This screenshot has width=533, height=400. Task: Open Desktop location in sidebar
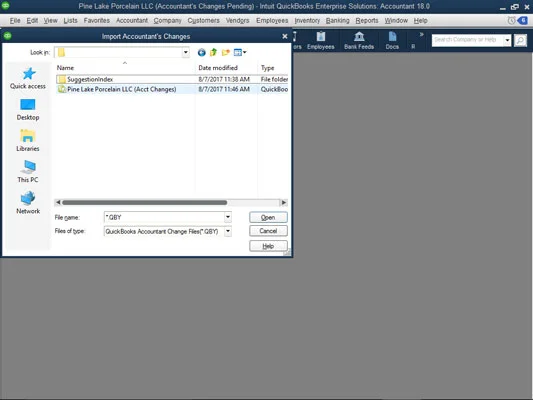[x=28, y=110]
